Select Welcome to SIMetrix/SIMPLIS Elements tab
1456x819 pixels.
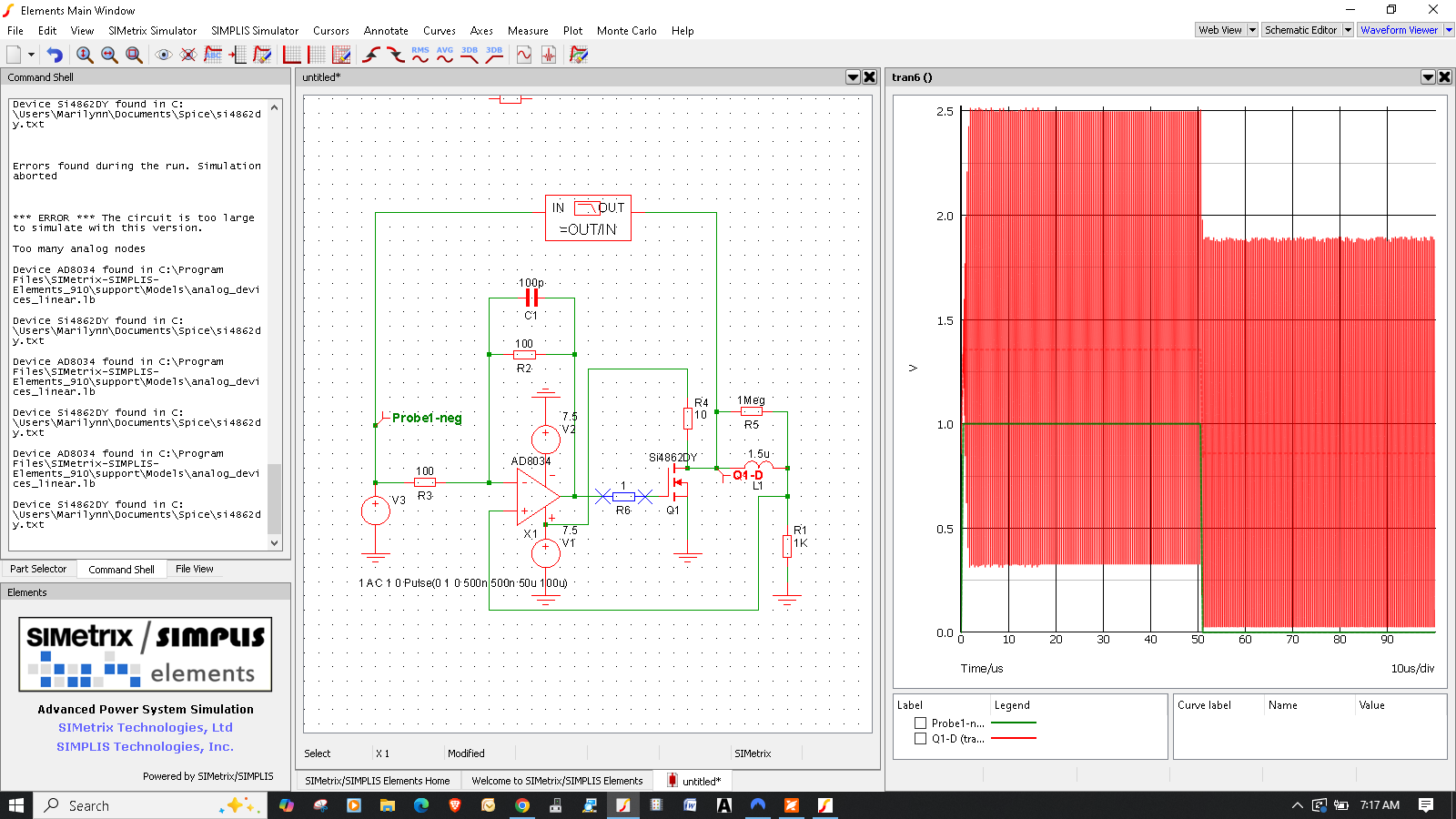click(x=557, y=781)
